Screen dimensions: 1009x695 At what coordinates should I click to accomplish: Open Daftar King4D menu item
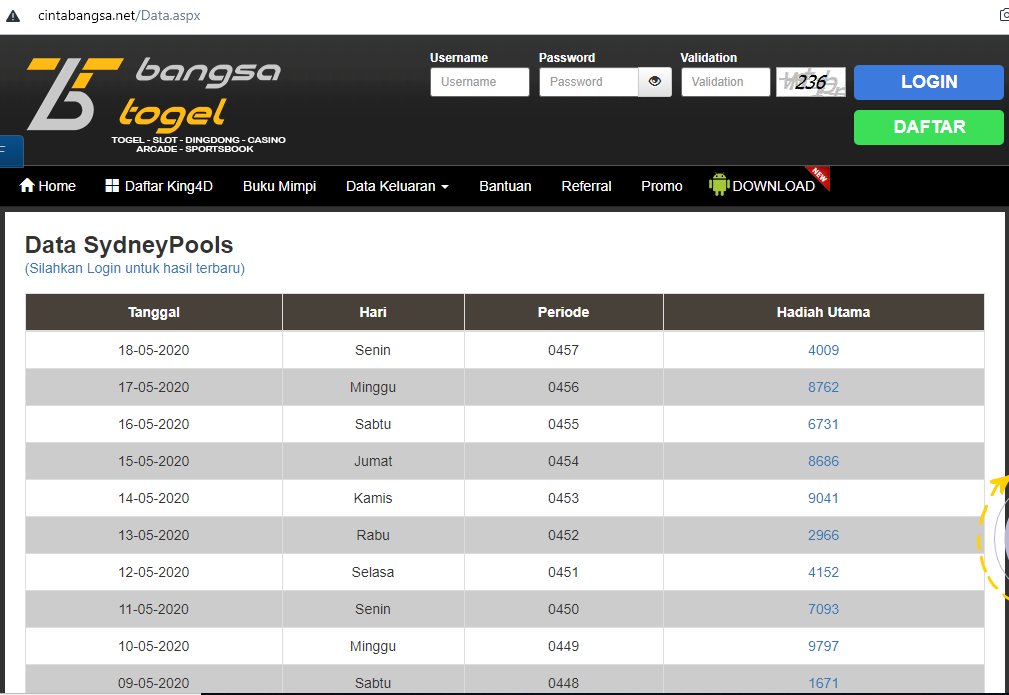click(x=159, y=186)
